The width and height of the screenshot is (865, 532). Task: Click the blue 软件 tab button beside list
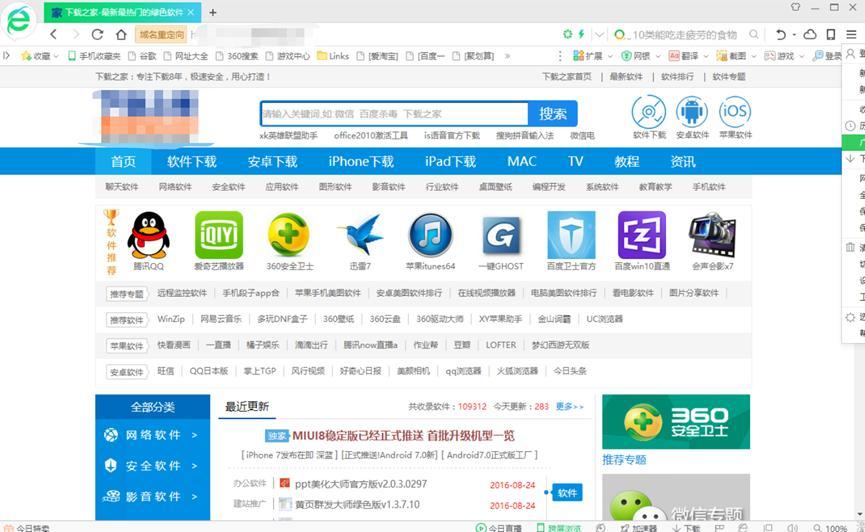point(567,493)
